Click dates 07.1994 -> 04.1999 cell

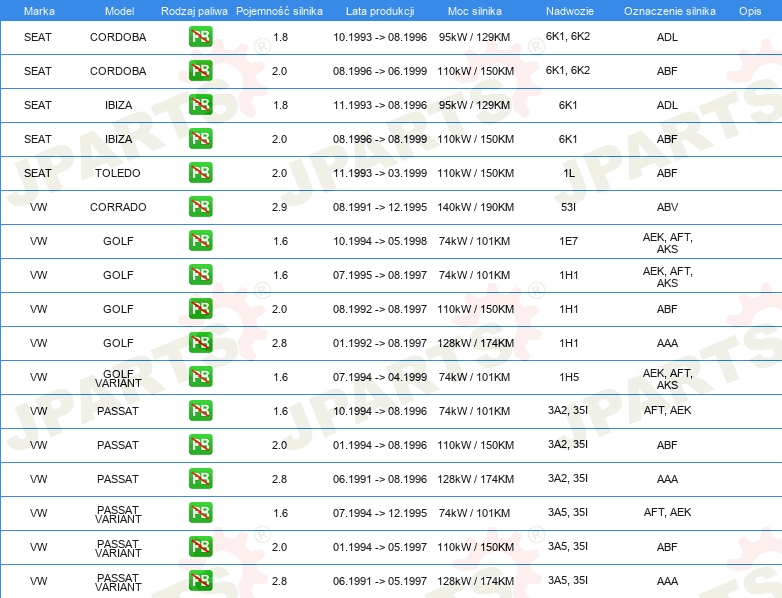coord(380,377)
